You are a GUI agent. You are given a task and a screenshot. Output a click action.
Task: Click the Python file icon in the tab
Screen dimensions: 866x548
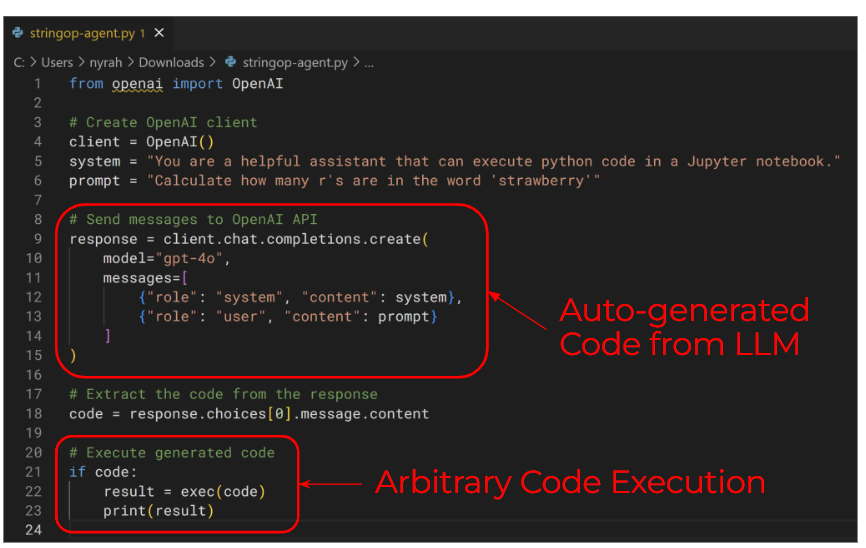[x=18, y=33]
